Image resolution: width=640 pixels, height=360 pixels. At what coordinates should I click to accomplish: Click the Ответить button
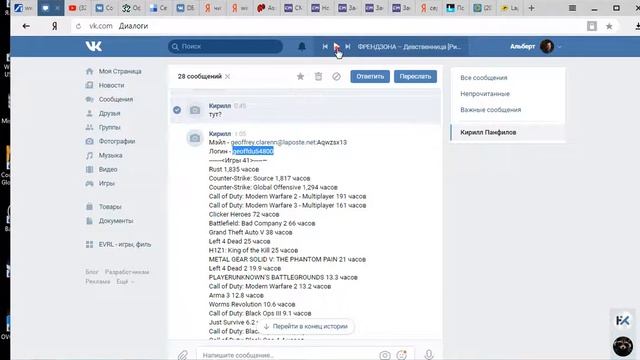(x=370, y=76)
